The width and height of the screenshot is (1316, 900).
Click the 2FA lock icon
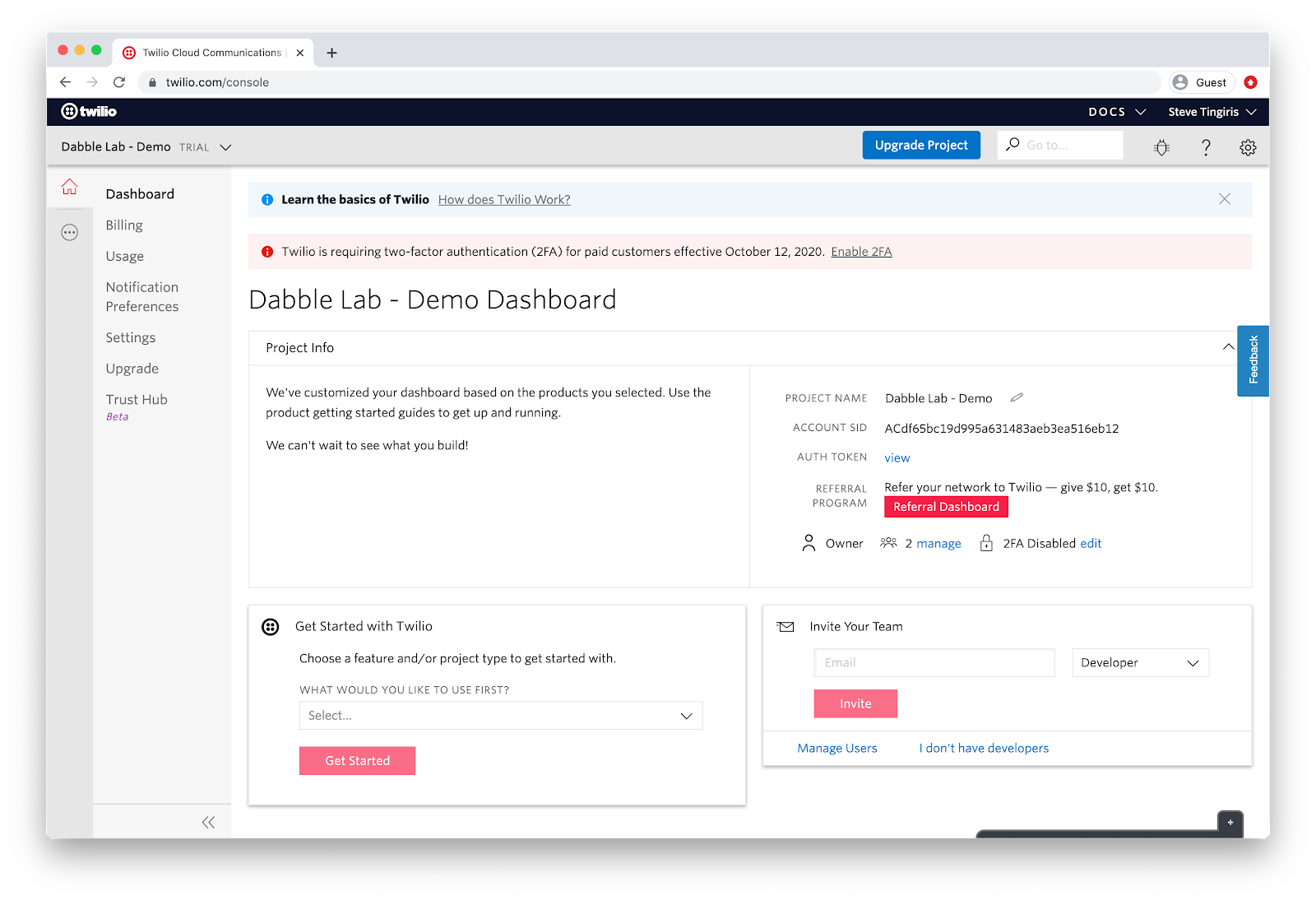point(986,543)
